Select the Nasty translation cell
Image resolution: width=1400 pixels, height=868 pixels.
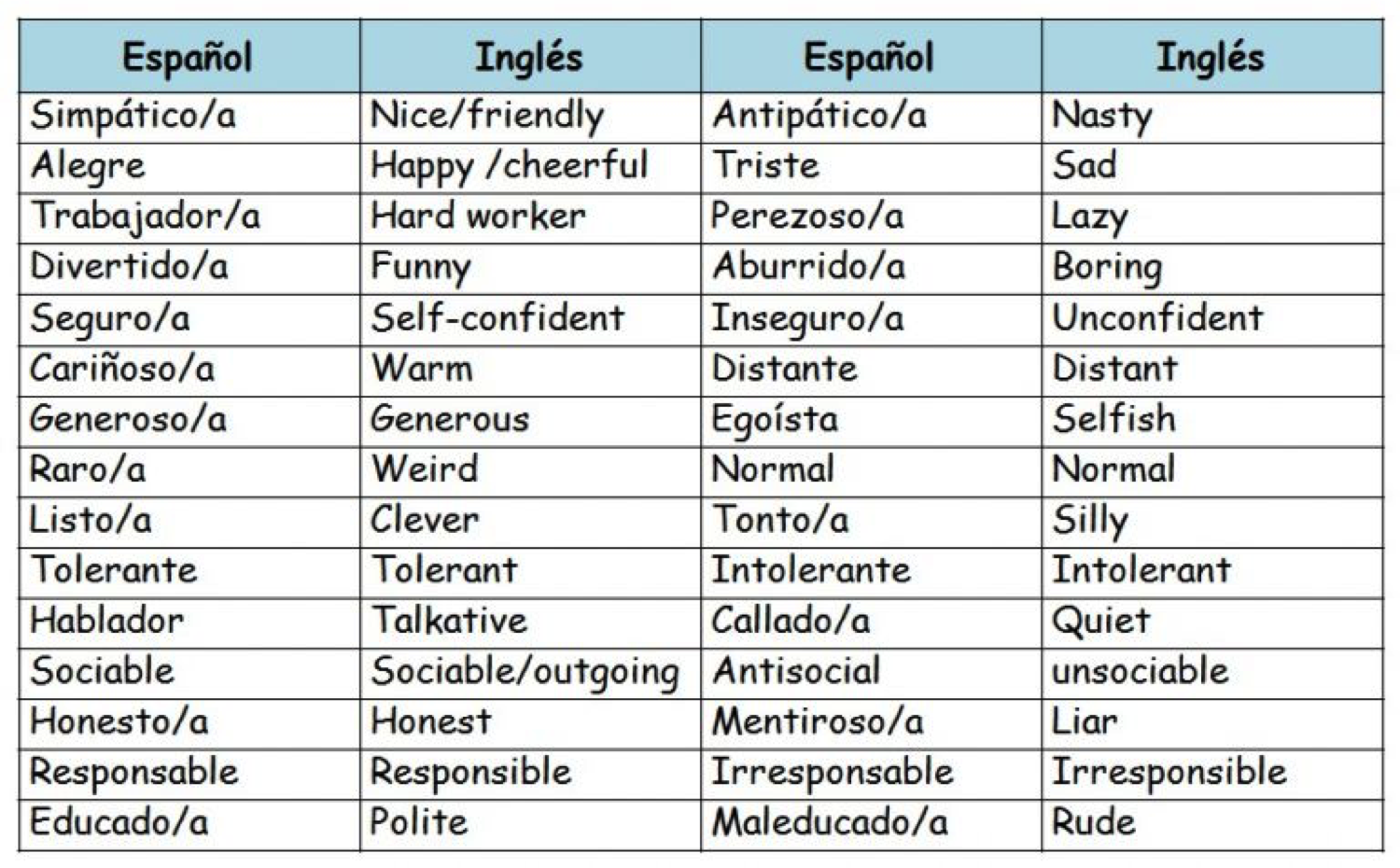point(1102,116)
